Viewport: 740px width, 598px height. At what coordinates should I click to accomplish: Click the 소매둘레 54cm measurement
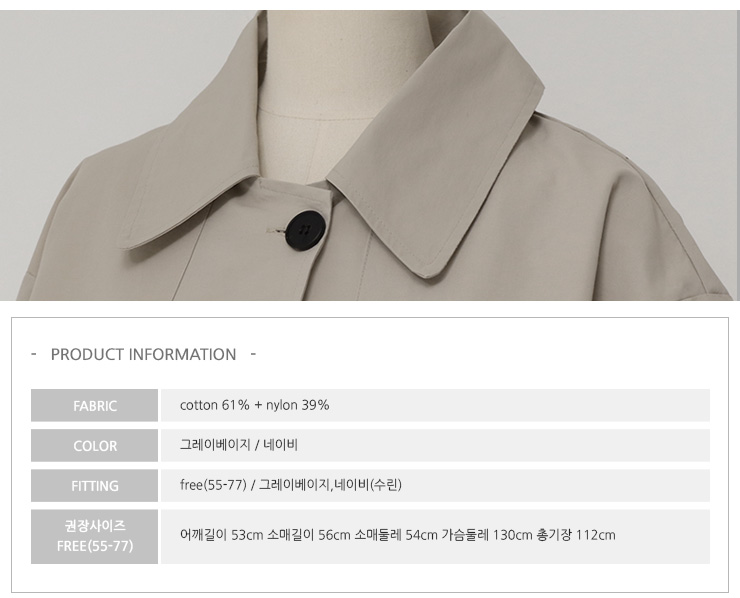(396, 535)
